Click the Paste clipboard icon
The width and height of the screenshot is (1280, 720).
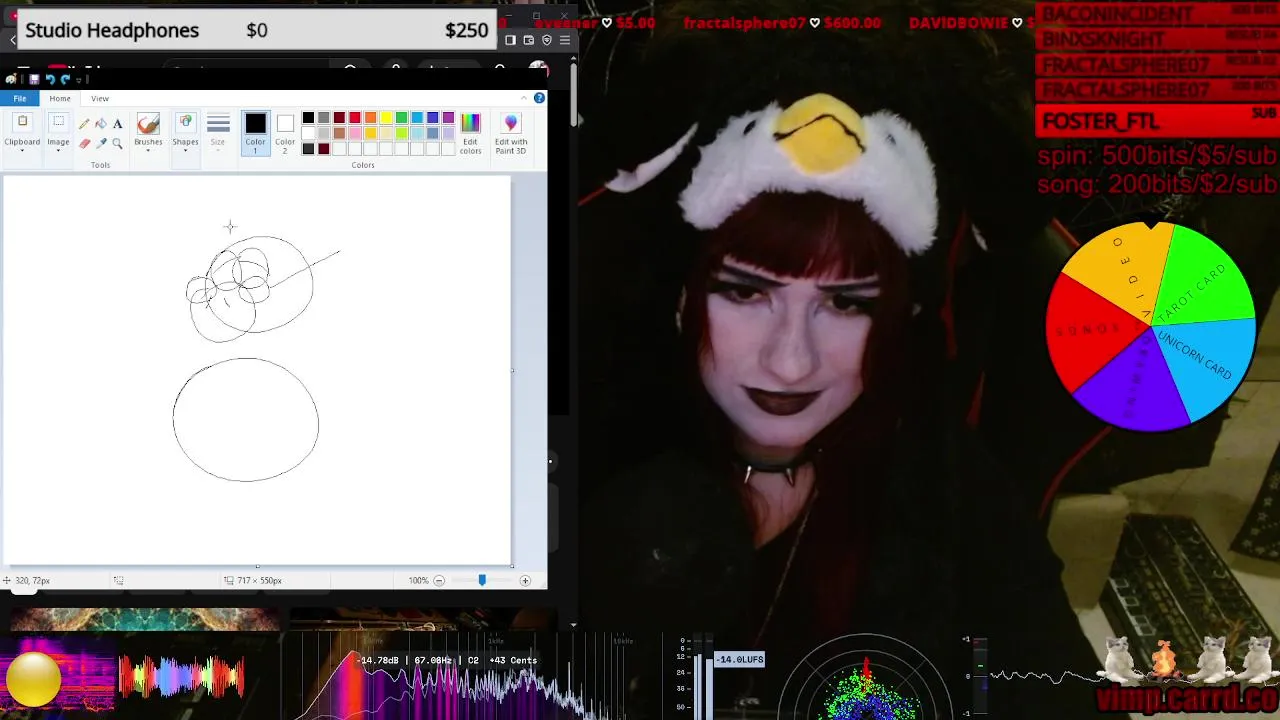[x=22, y=123]
